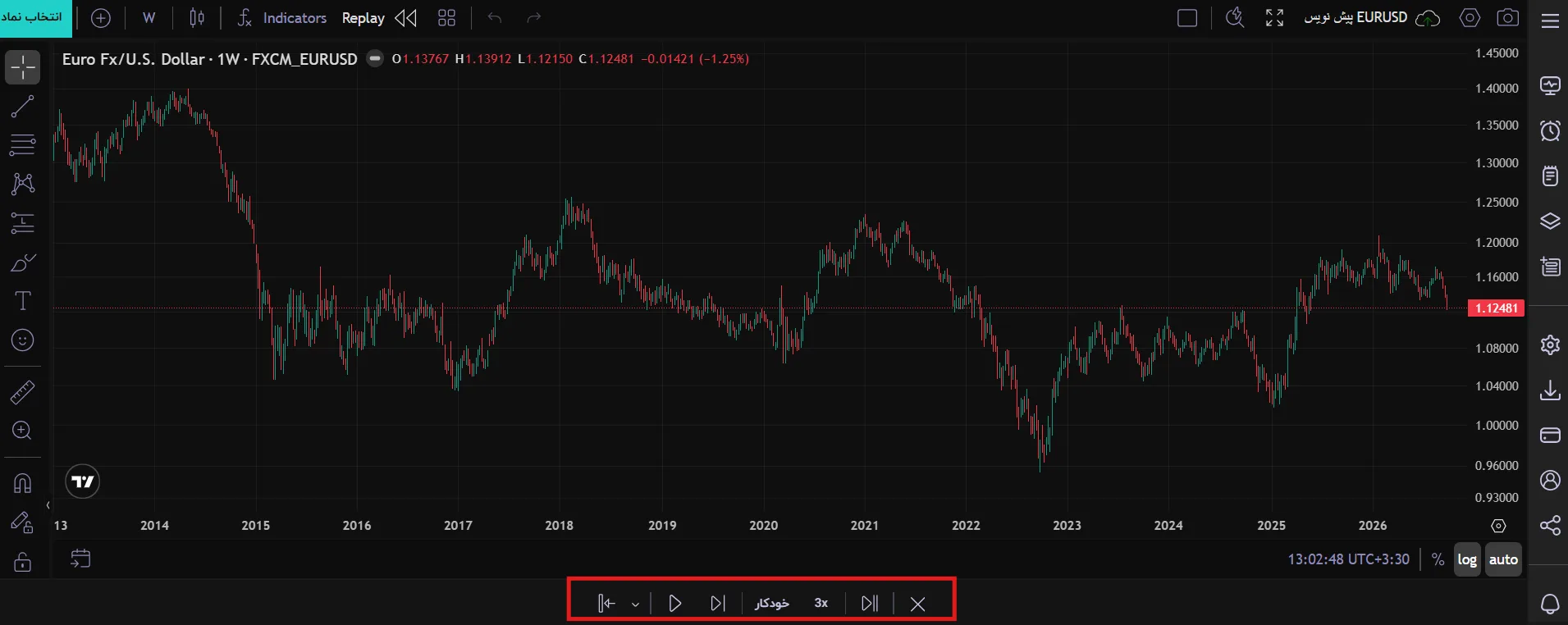Open the share icon in right sidebar
The image size is (1568, 625).
(x=1550, y=525)
